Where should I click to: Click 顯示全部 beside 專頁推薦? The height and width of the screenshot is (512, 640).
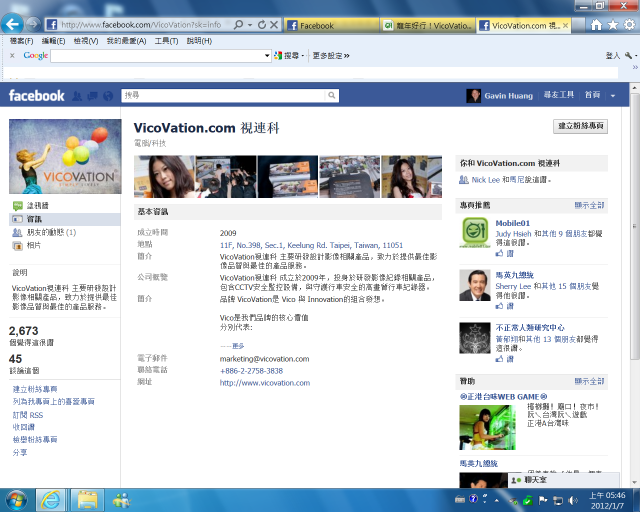589,205
